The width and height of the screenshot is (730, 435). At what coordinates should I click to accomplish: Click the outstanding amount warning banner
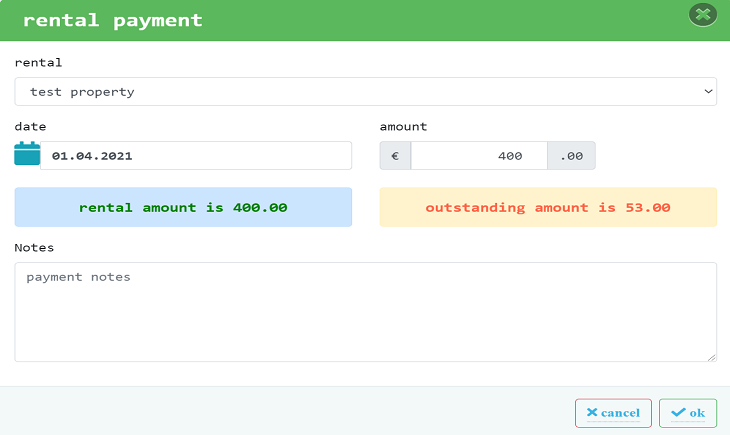click(x=548, y=207)
